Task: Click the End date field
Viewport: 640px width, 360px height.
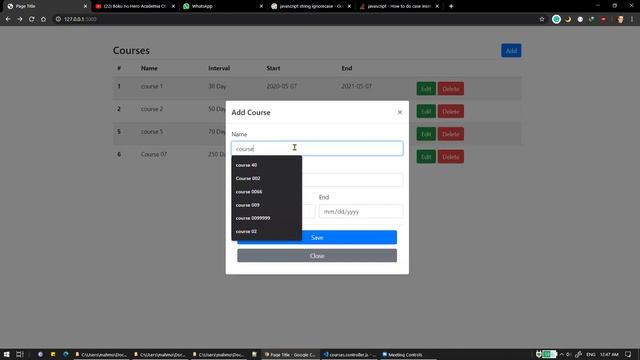Action: 361,211
